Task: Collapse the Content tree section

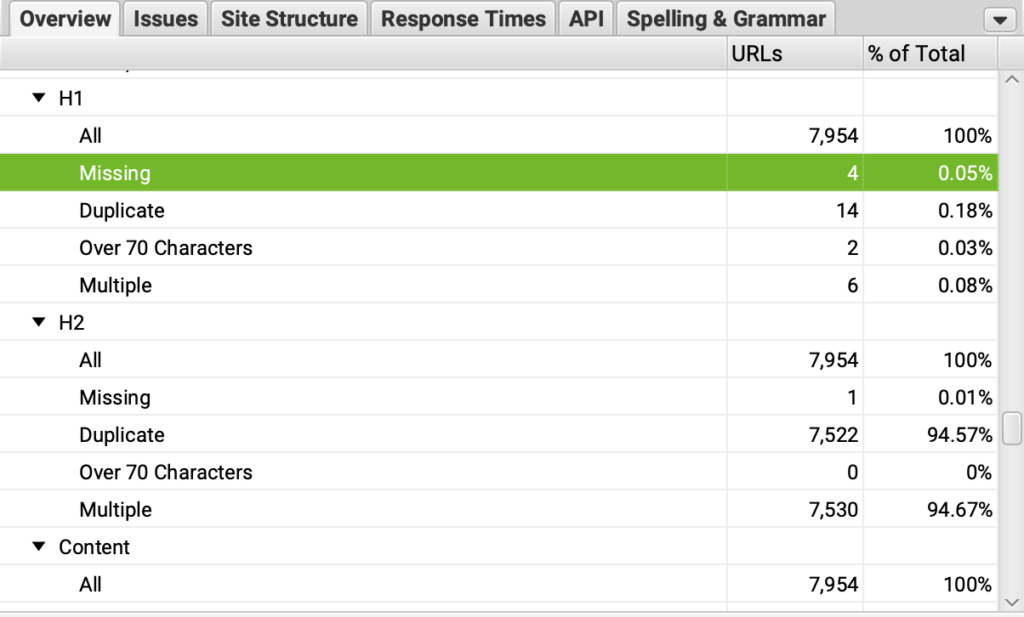Action: [39, 547]
